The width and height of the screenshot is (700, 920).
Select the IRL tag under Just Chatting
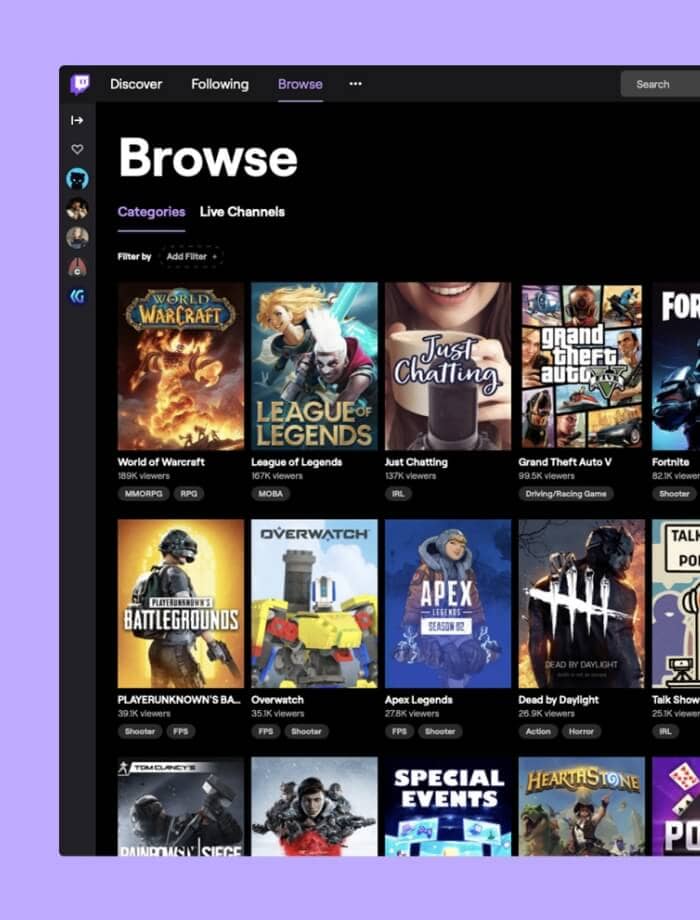398,493
